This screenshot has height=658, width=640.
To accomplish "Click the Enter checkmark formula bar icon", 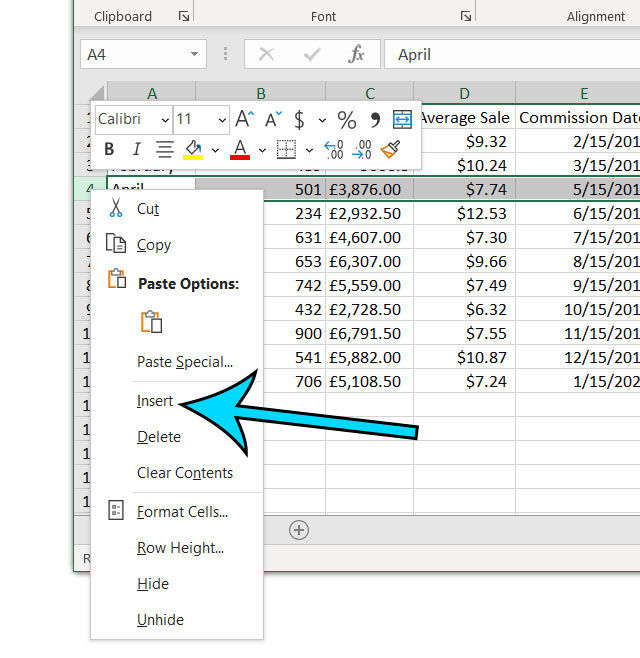I will pyautogui.click(x=312, y=54).
